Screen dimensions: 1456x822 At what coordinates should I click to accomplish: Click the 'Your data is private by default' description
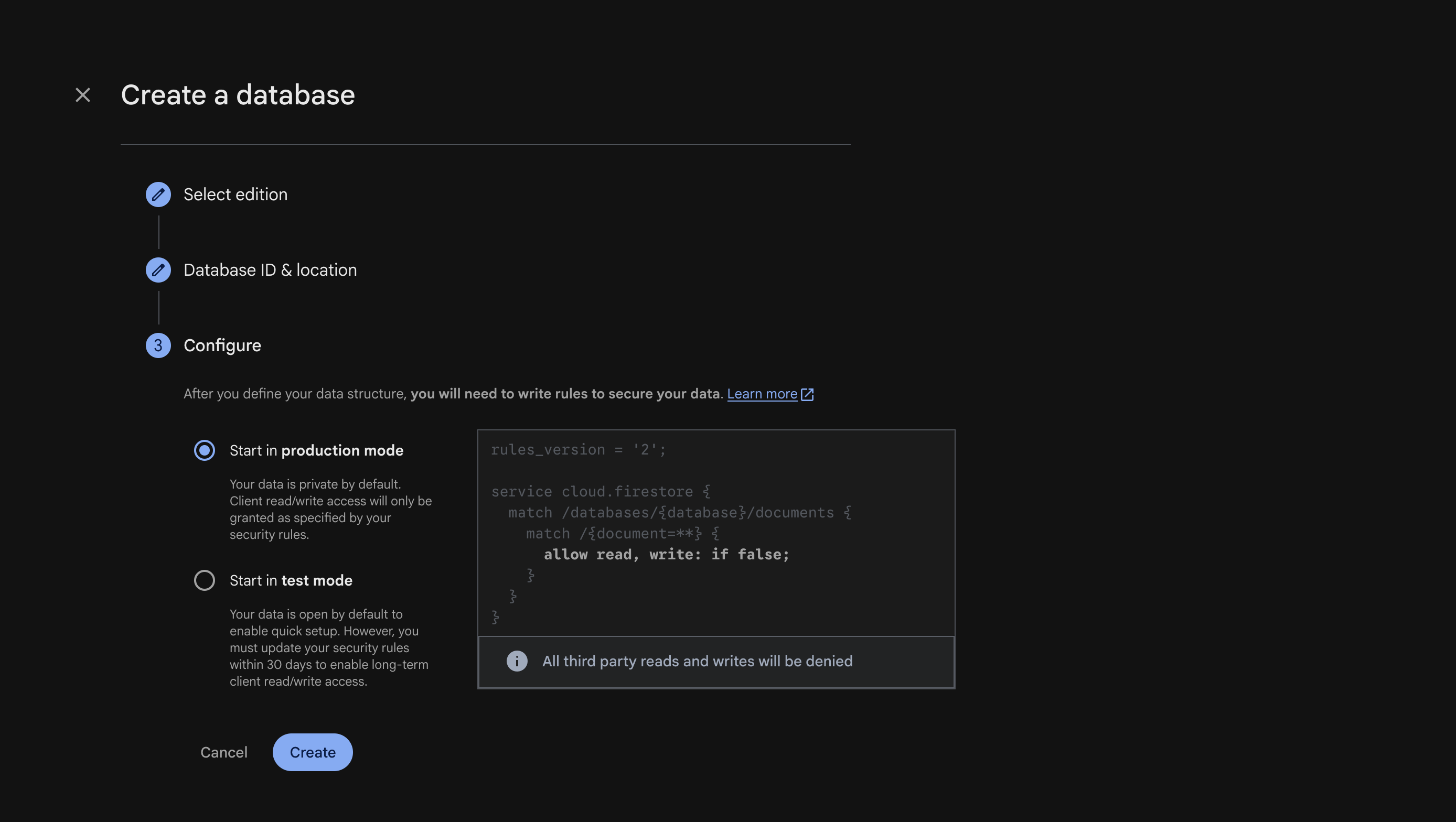coord(330,509)
